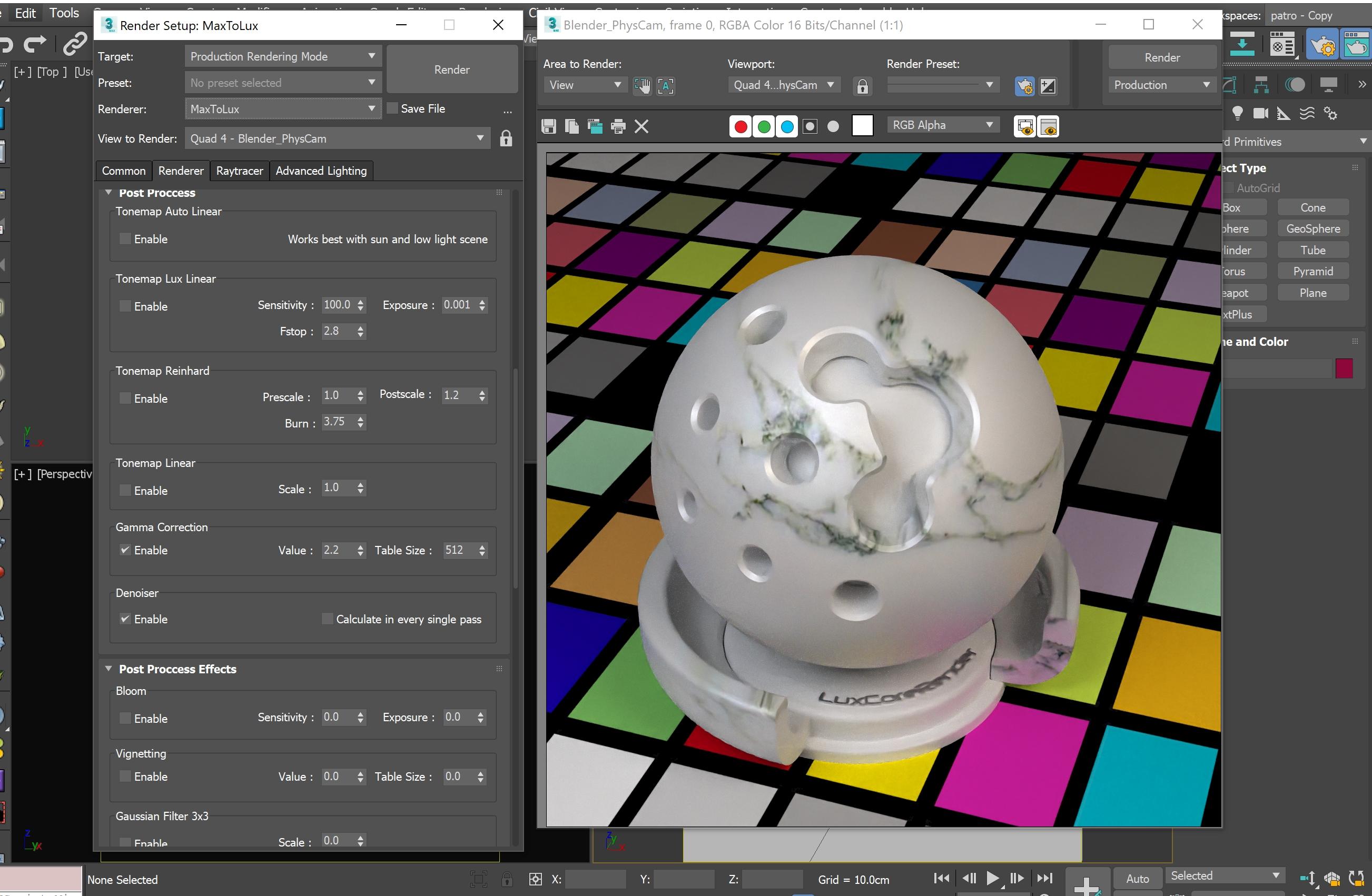
Task: Open the Tools menu
Action: pyautogui.click(x=64, y=13)
